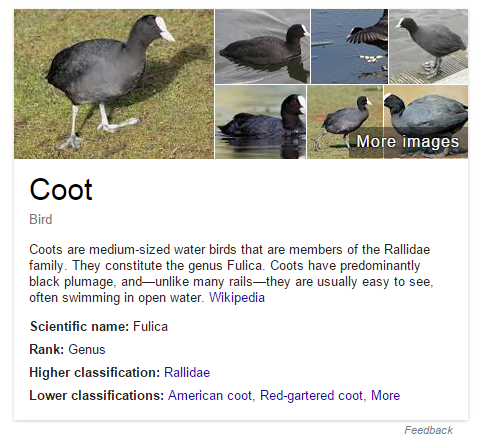Click the coot description paragraph text
Screen dimensions: 486x445
(231, 273)
